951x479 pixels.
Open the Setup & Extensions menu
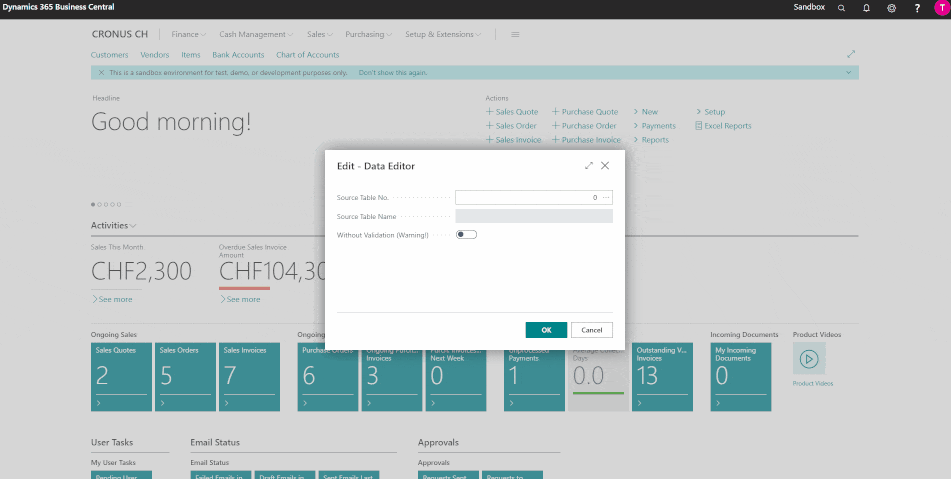click(443, 35)
